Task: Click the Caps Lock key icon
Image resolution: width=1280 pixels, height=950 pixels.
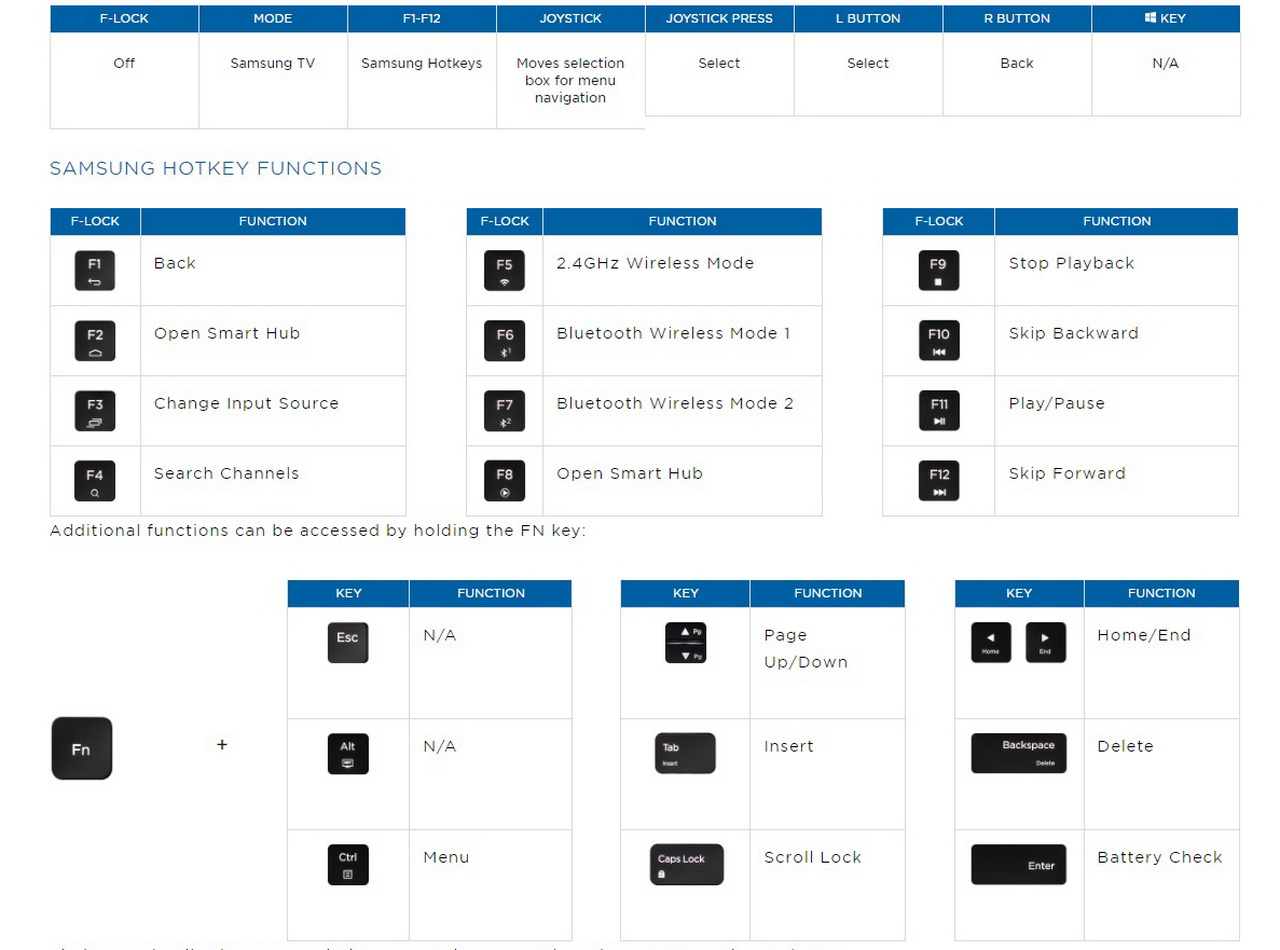Action: click(x=686, y=865)
